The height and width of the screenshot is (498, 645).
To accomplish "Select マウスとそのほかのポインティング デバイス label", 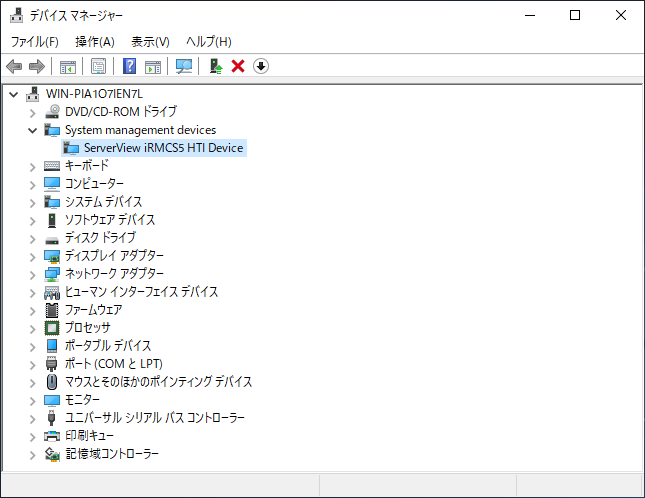I will [158, 382].
